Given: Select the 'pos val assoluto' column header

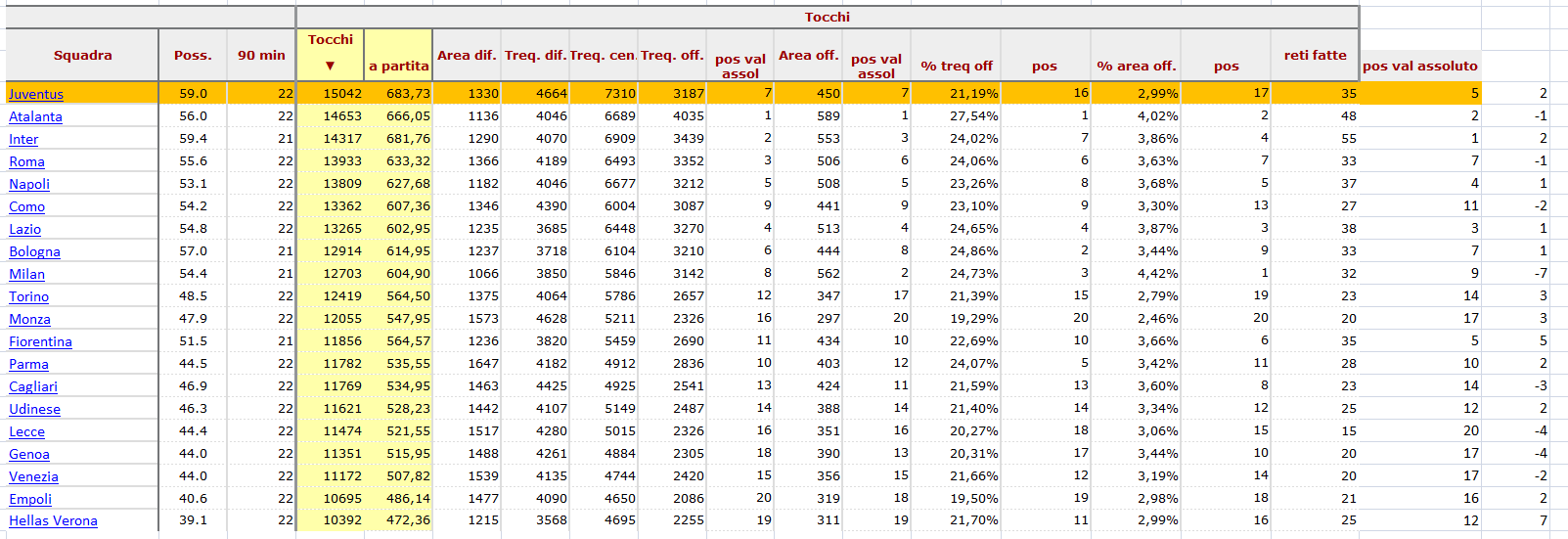Looking at the screenshot, I should point(1420,66).
